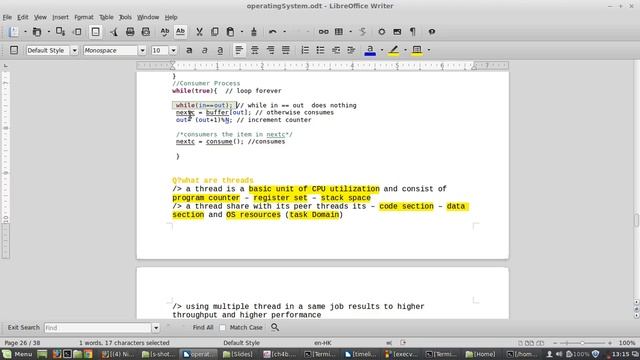This screenshot has width=640, height=360.
Task: Click Decrease Indent icon
Action: 336,50
